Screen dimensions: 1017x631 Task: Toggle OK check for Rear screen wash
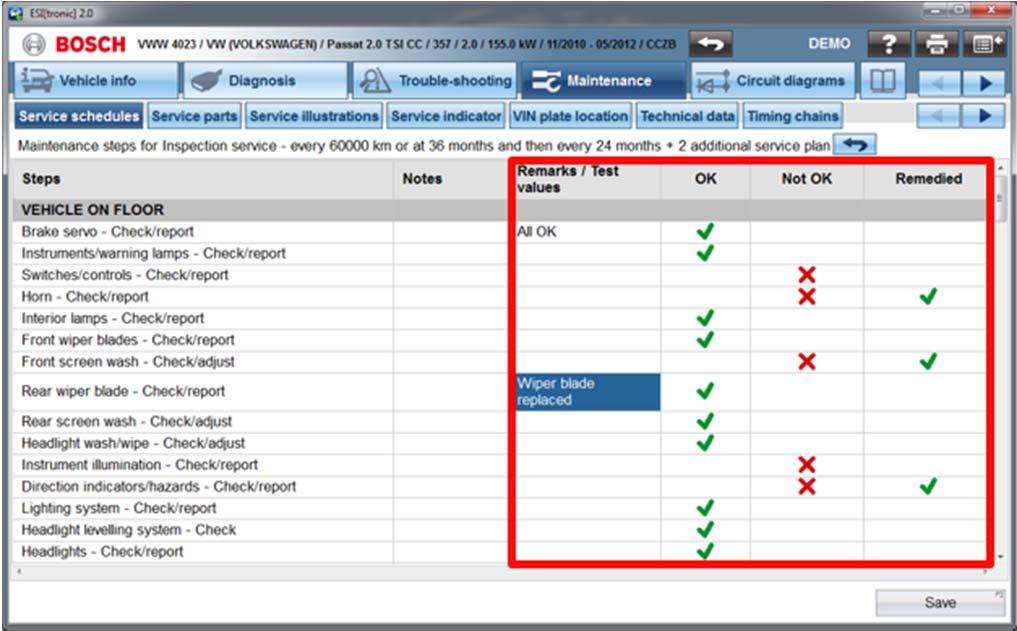705,422
